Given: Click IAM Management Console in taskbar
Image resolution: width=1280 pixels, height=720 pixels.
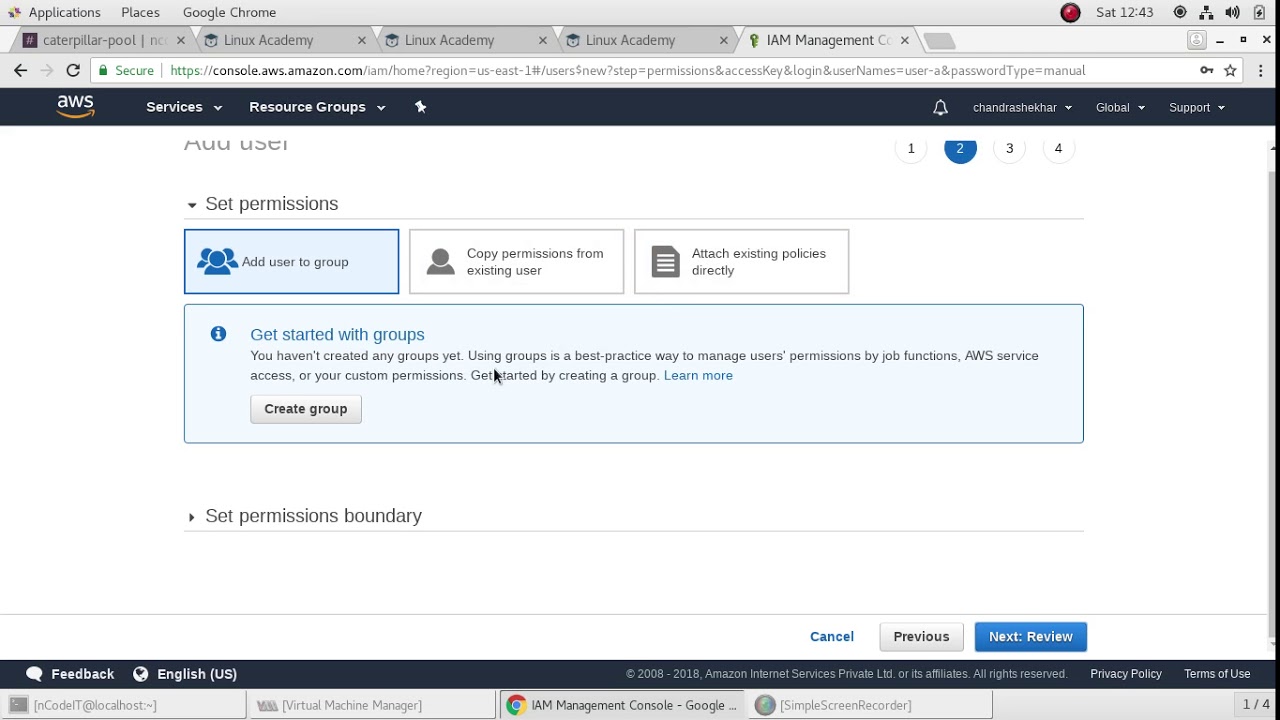Looking at the screenshot, I should [620, 705].
